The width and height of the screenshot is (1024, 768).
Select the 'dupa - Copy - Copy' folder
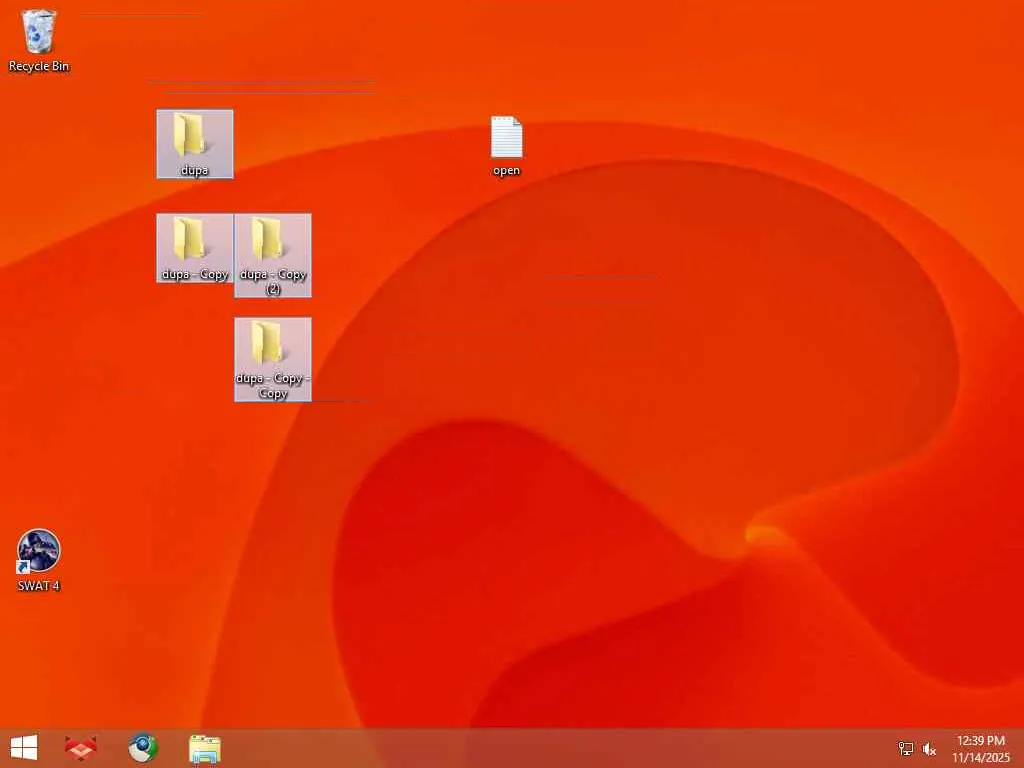tap(273, 359)
